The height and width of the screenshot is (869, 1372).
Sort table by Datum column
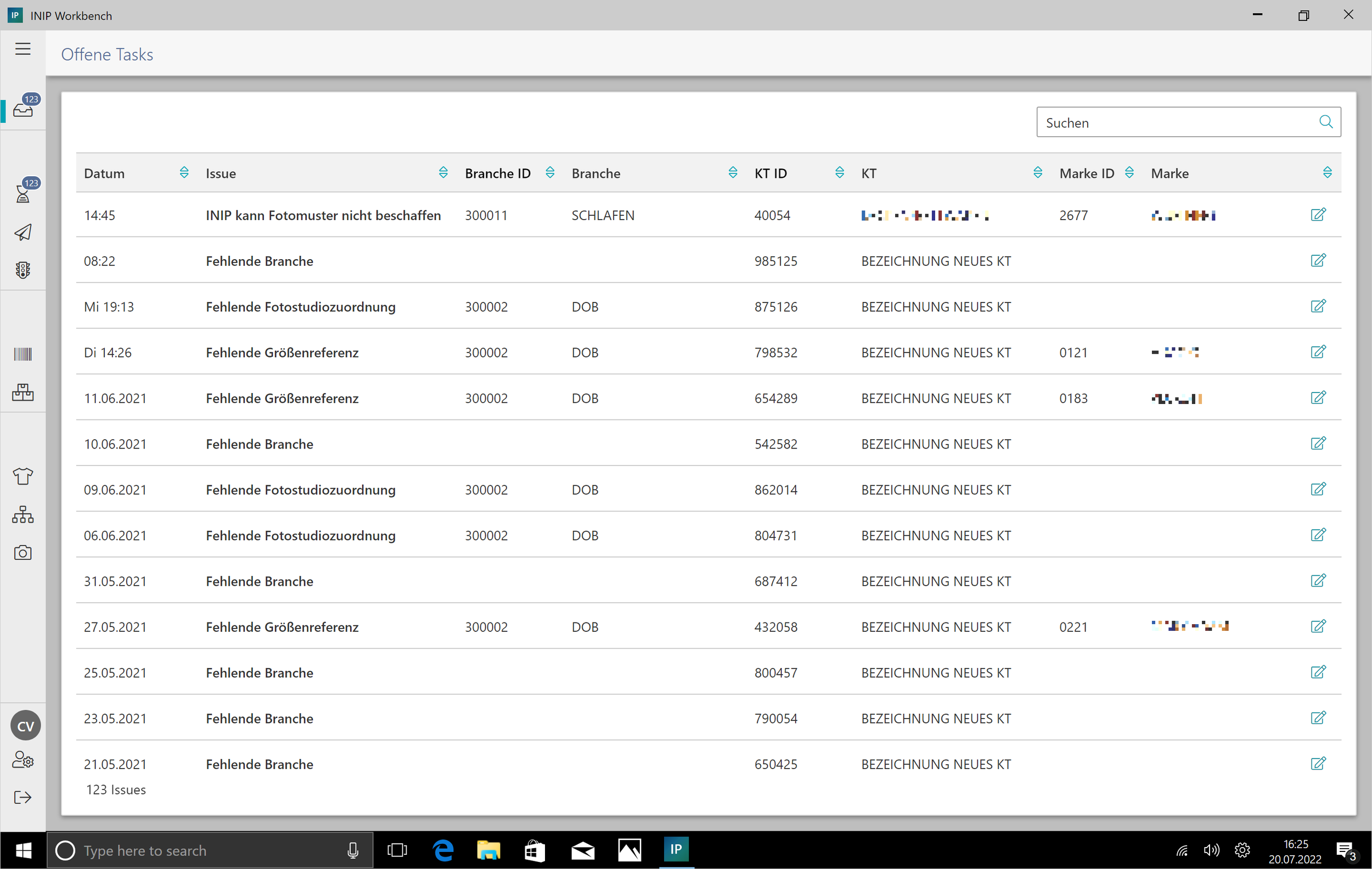[x=184, y=173]
